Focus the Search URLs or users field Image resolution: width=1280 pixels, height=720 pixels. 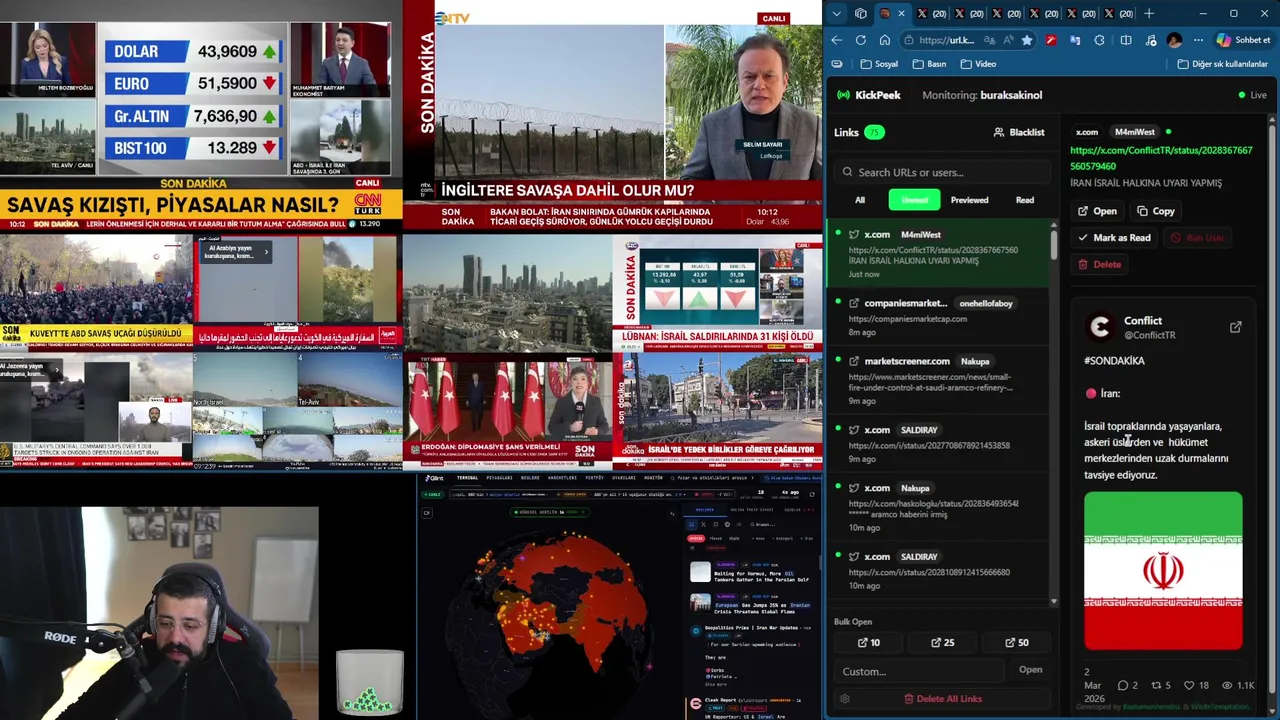(943, 172)
